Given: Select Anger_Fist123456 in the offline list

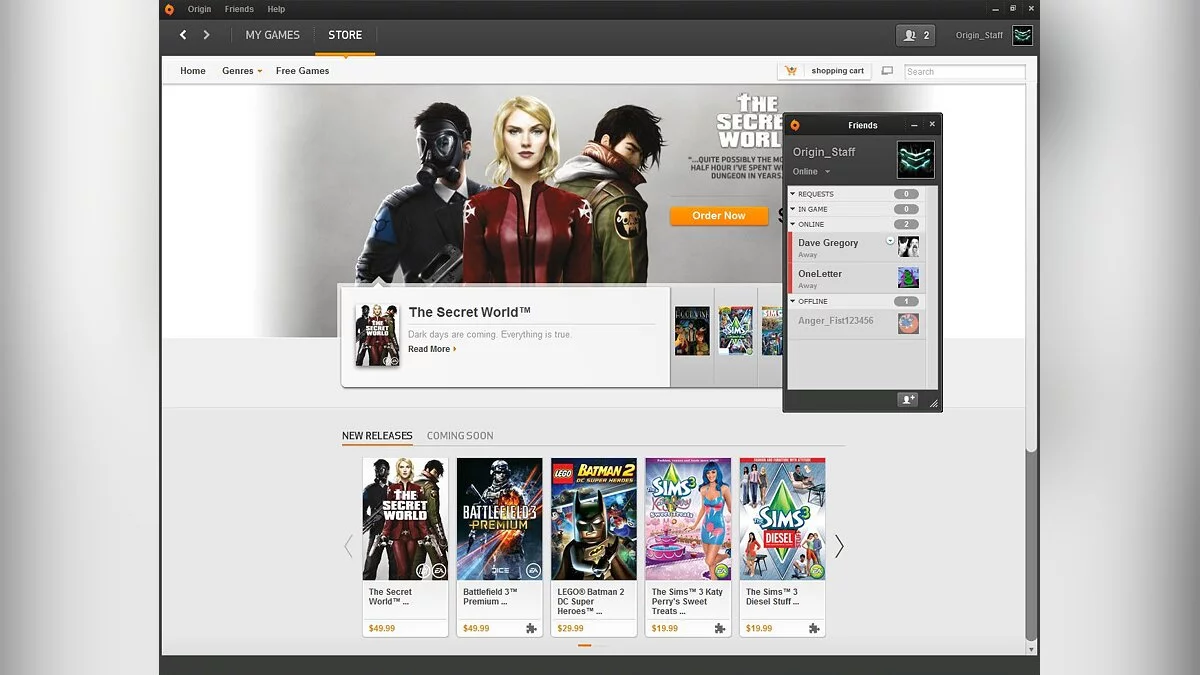Looking at the screenshot, I should [856, 323].
